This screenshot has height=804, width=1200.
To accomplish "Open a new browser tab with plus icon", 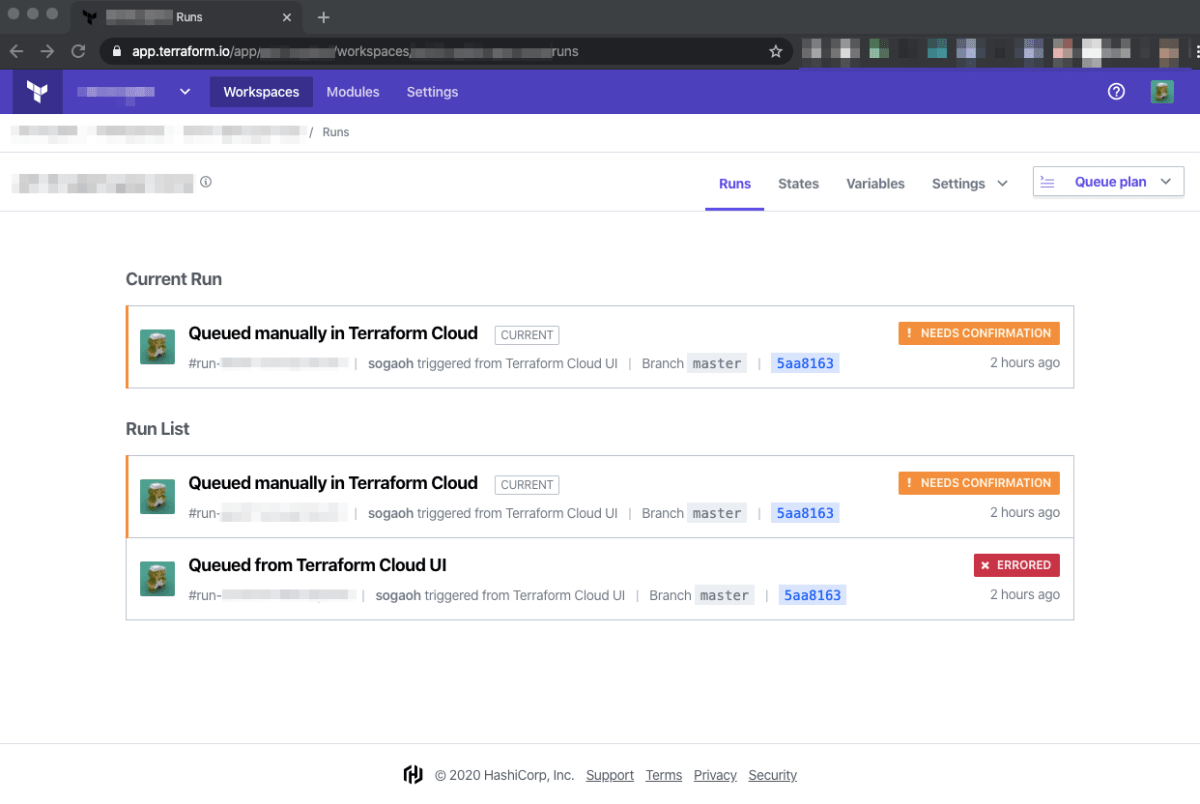I will 323,17.
